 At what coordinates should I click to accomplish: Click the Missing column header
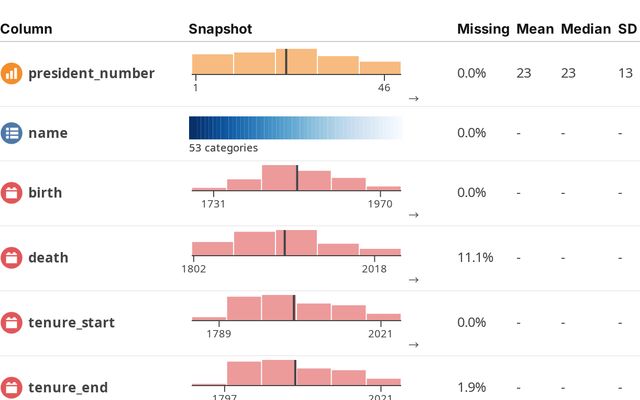(483, 29)
